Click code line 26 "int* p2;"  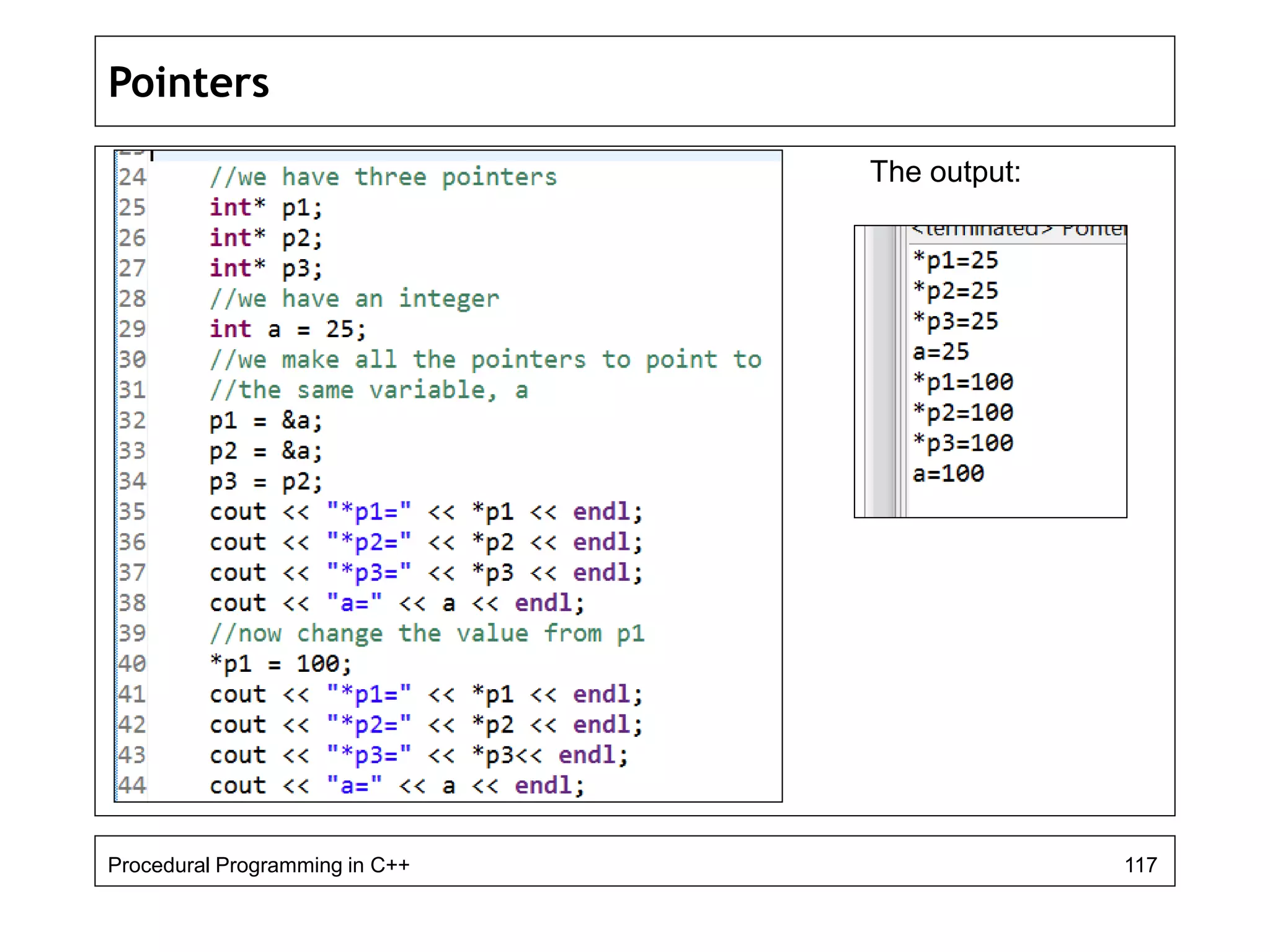pos(266,238)
